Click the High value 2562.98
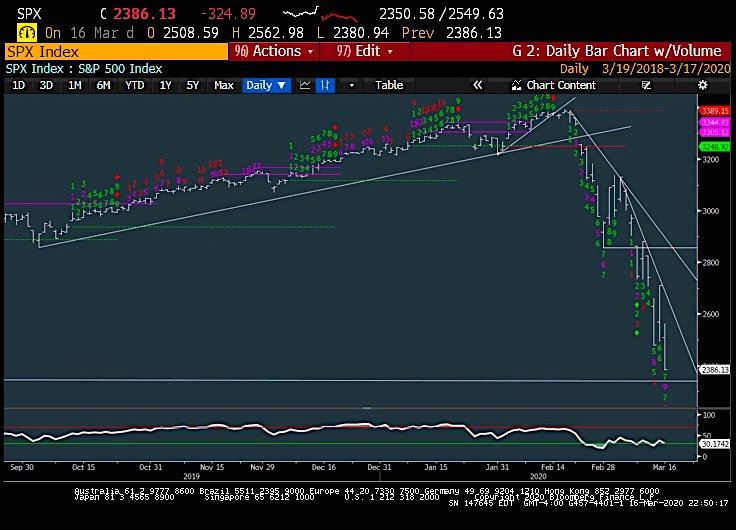Screen dimensions: 736x530 click(276, 33)
